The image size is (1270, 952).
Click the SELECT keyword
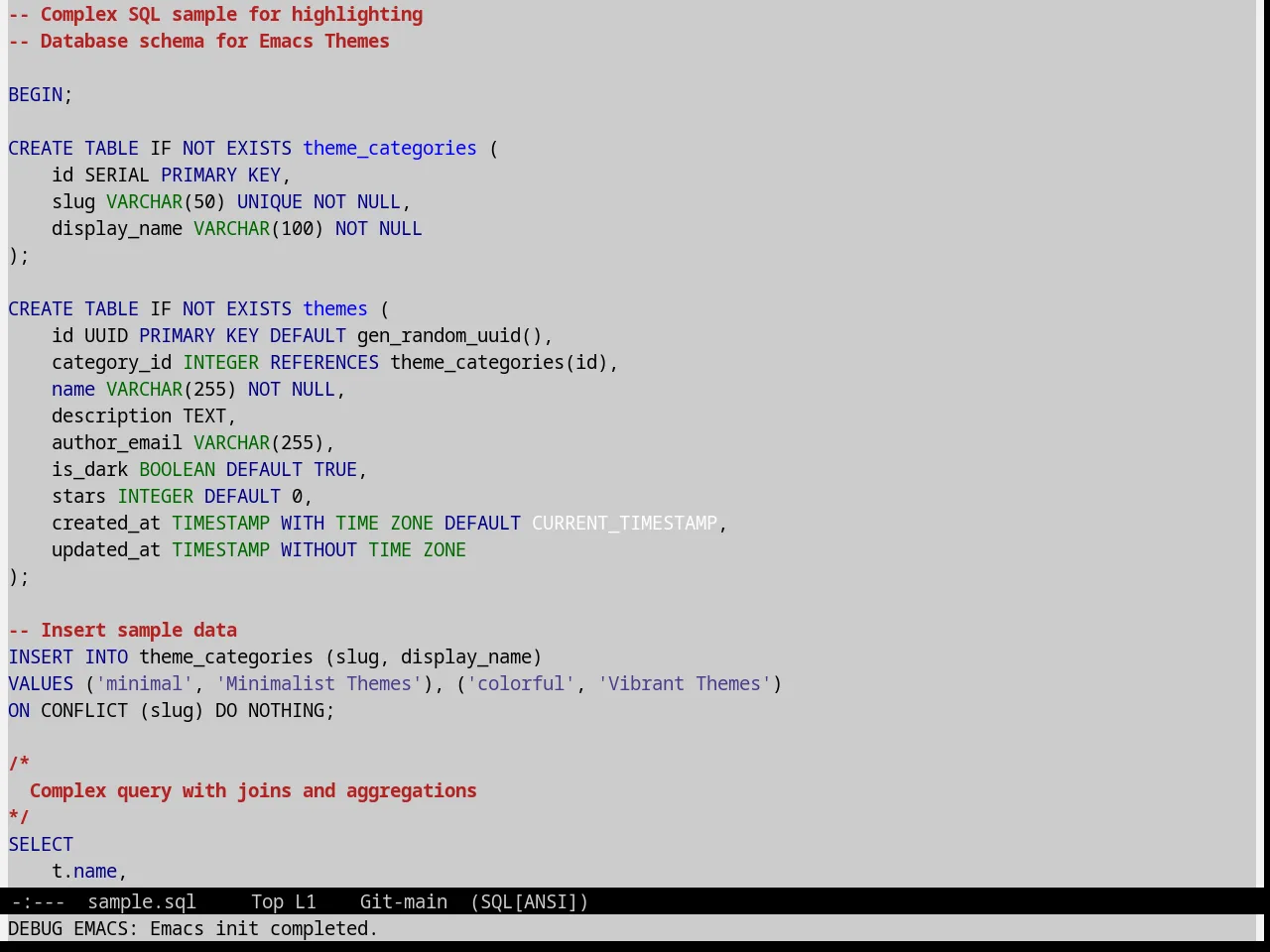tap(41, 845)
